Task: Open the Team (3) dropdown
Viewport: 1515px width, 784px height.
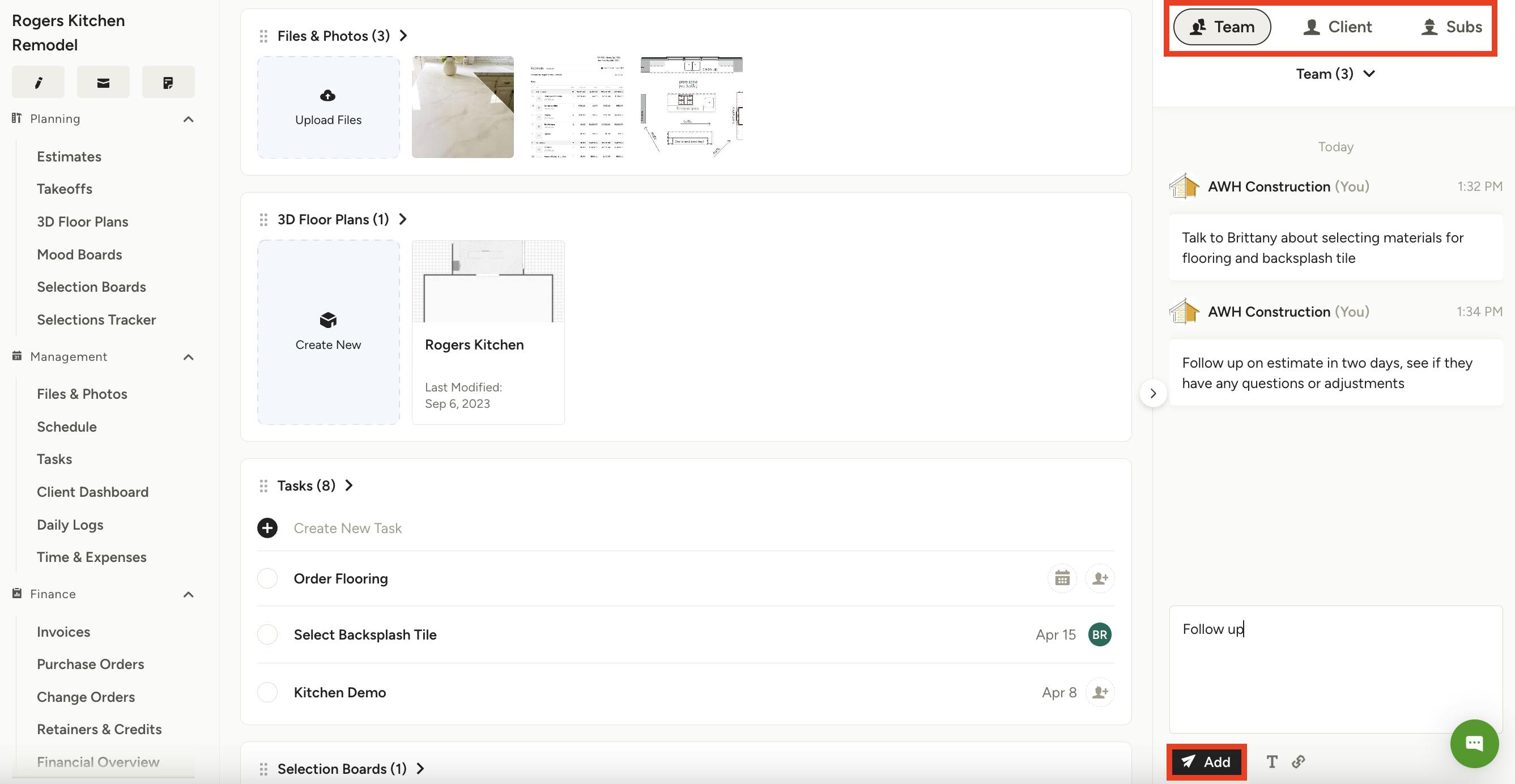Action: [x=1335, y=74]
